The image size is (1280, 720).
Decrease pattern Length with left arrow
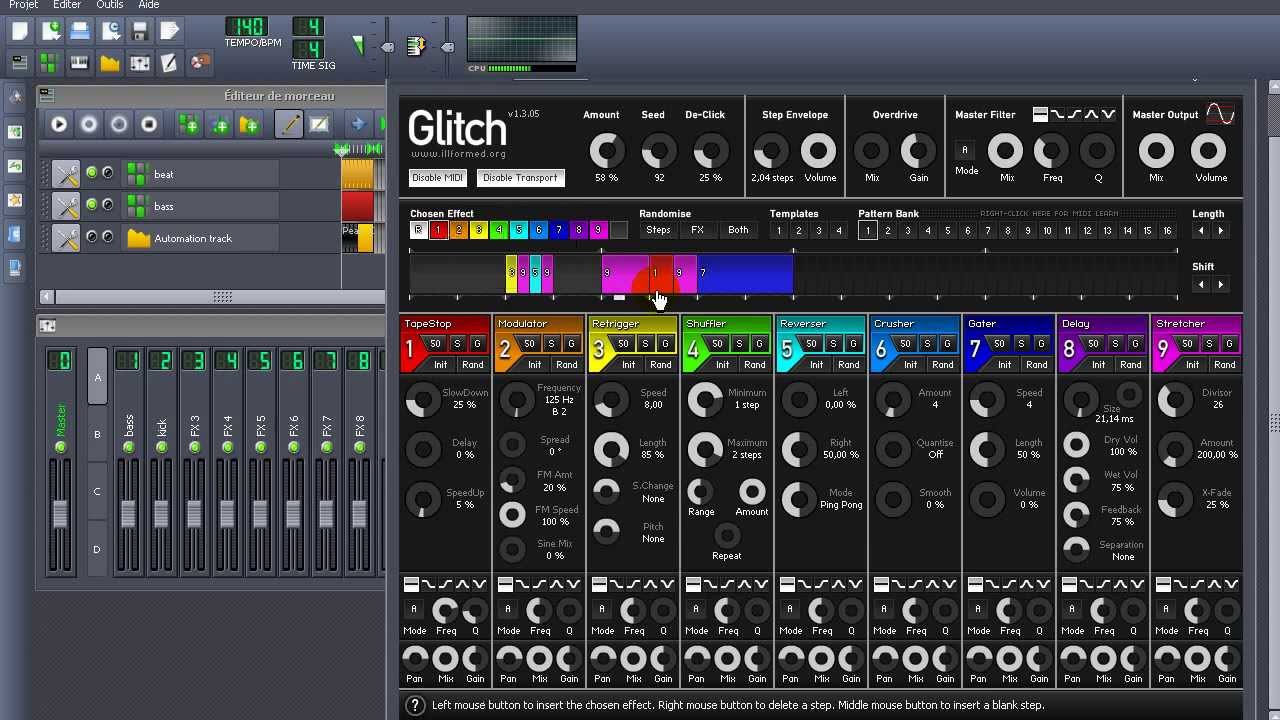[x=1201, y=231]
